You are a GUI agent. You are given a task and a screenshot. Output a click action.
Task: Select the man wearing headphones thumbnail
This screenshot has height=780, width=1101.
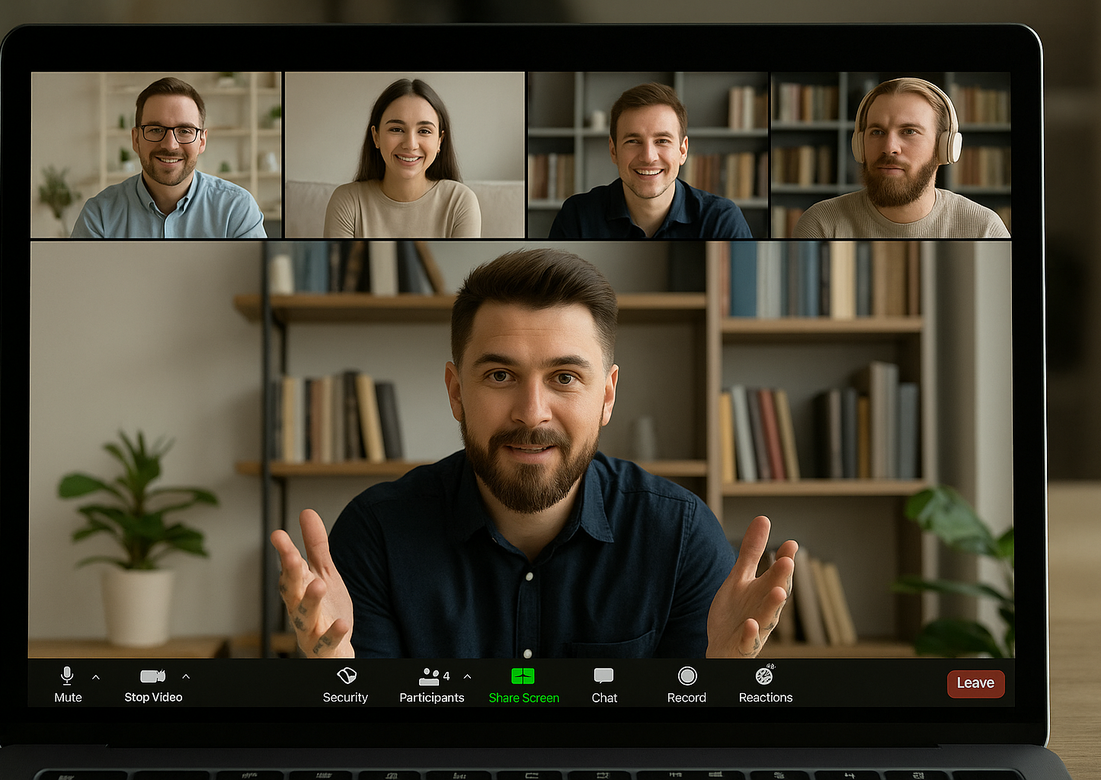(x=891, y=154)
